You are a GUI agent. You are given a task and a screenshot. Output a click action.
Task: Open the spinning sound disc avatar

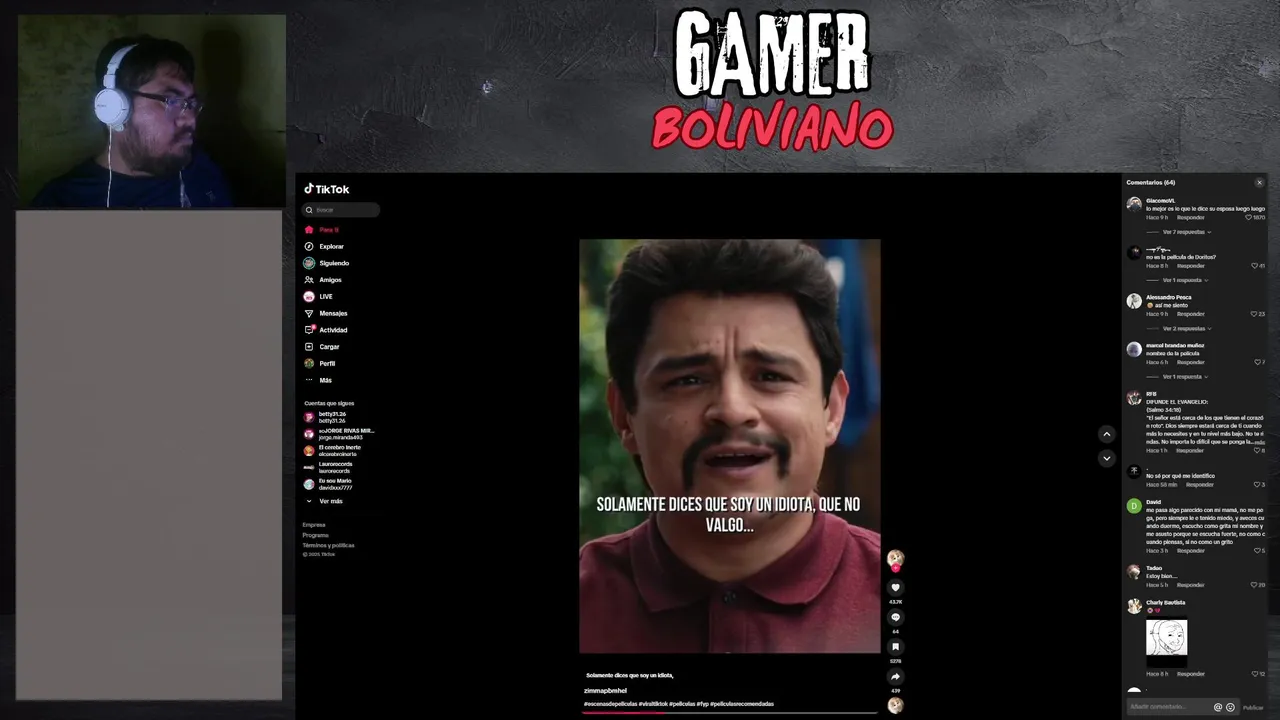895,705
